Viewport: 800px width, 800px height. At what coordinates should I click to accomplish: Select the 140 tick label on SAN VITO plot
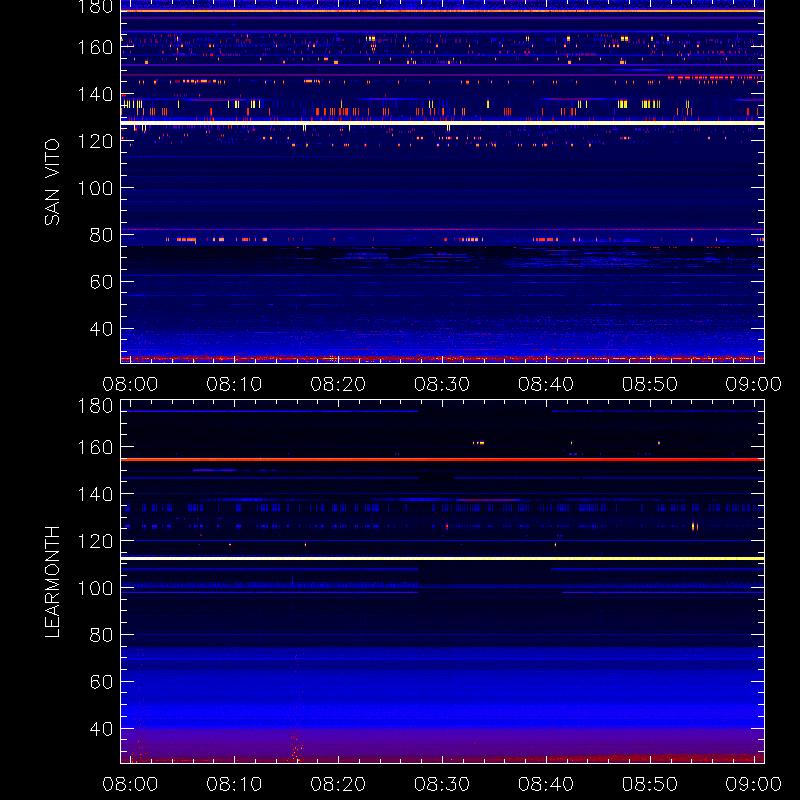pos(95,94)
